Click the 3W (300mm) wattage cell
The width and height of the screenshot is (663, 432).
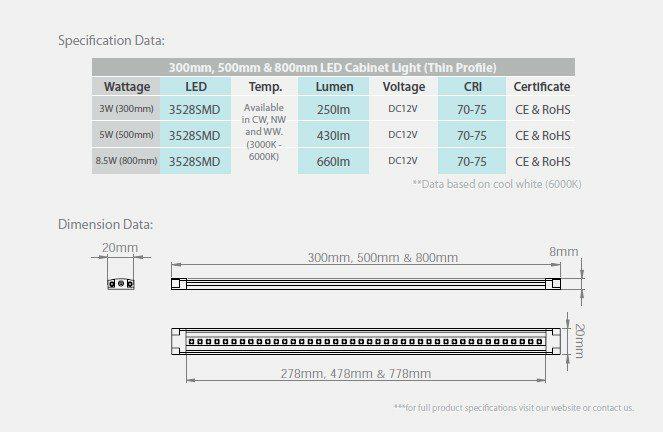coord(126,109)
